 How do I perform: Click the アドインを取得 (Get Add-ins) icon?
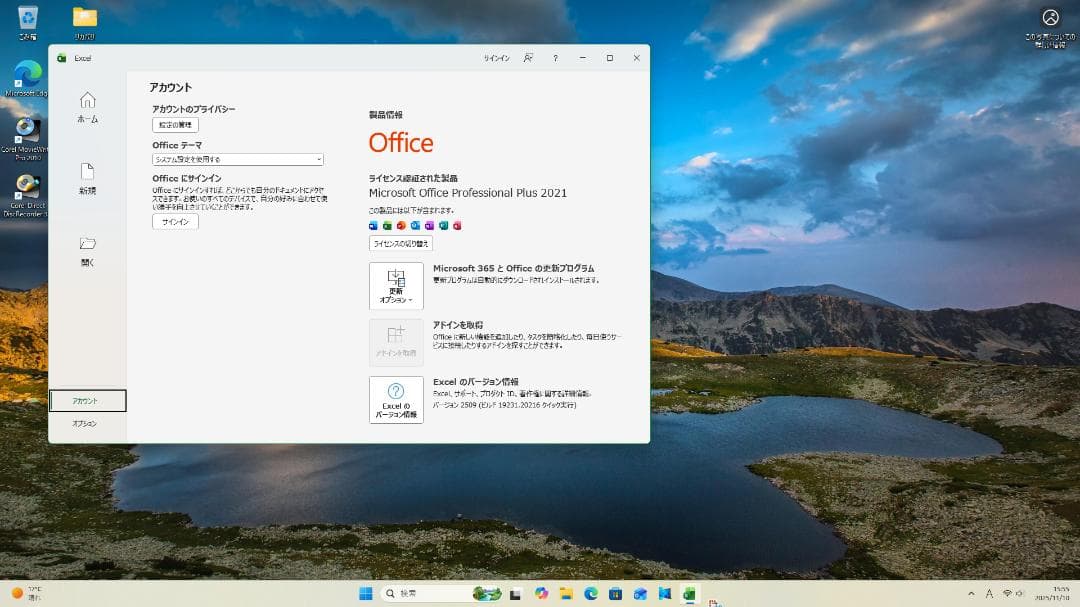tap(395, 340)
